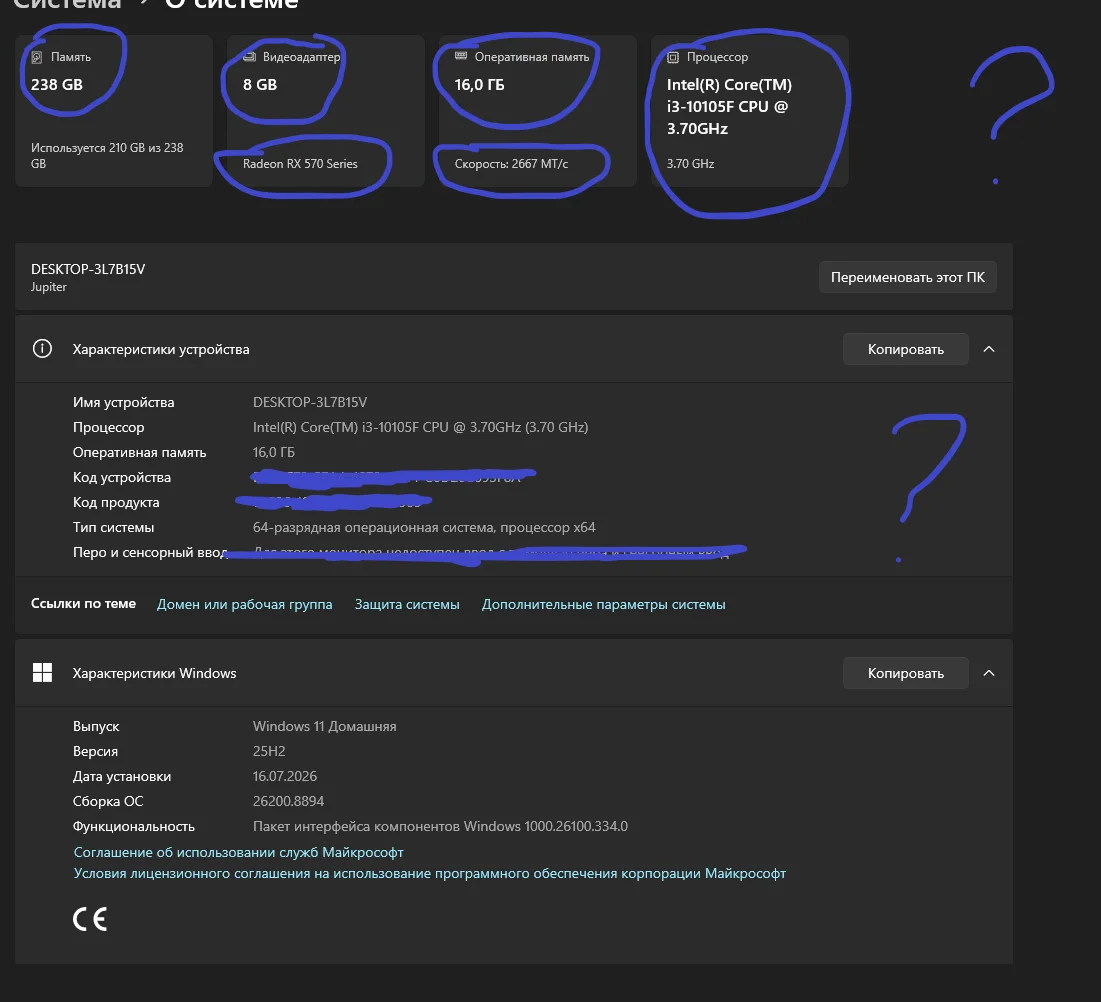This screenshot has width=1101, height=1002.
Task: Click the DESKTOP-3L7B15V computer name header
Action: (x=88, y=269)
